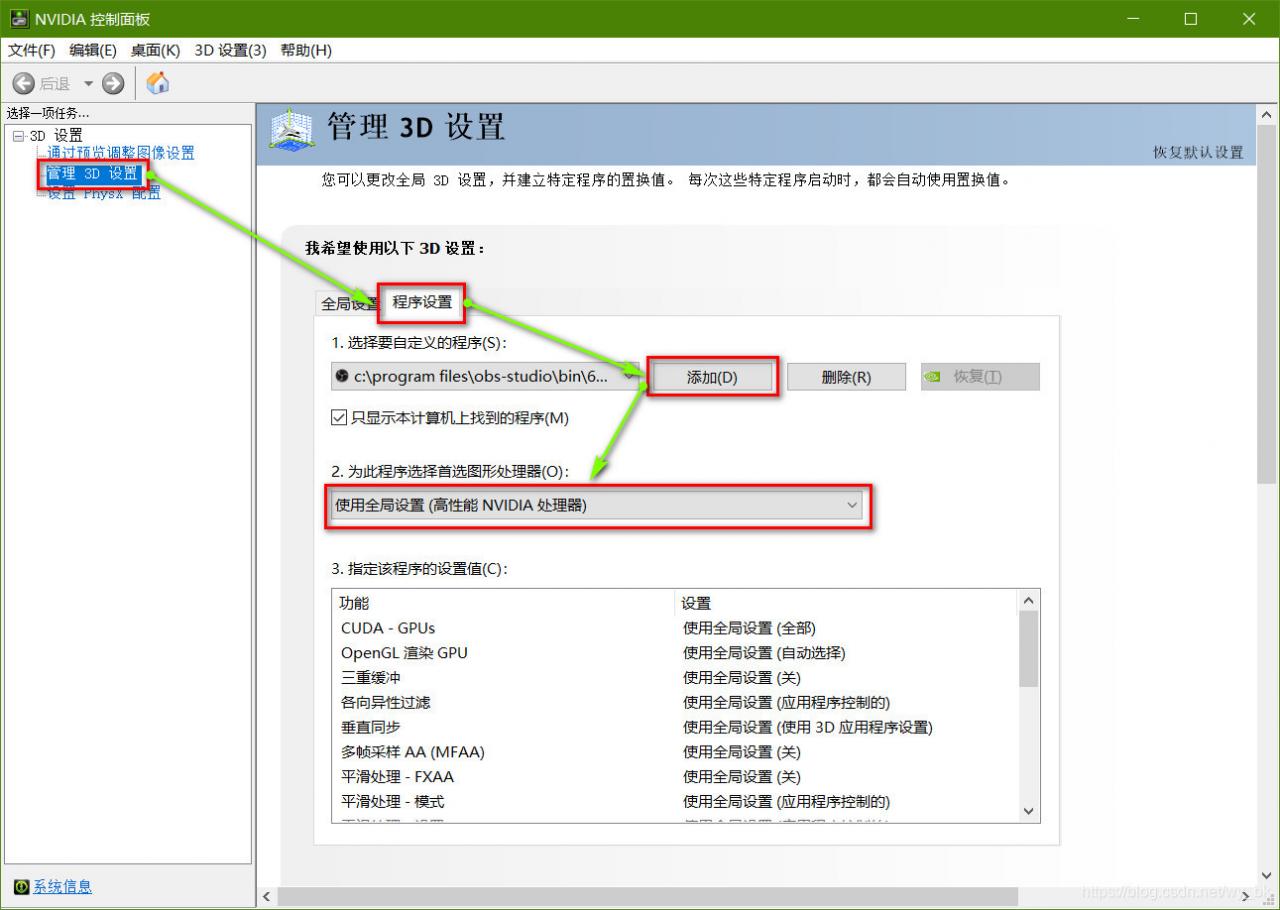Click 使用全局设置 (自动选择) value
This screenshot has height=910, width=1280.
[x=764, y=653]
